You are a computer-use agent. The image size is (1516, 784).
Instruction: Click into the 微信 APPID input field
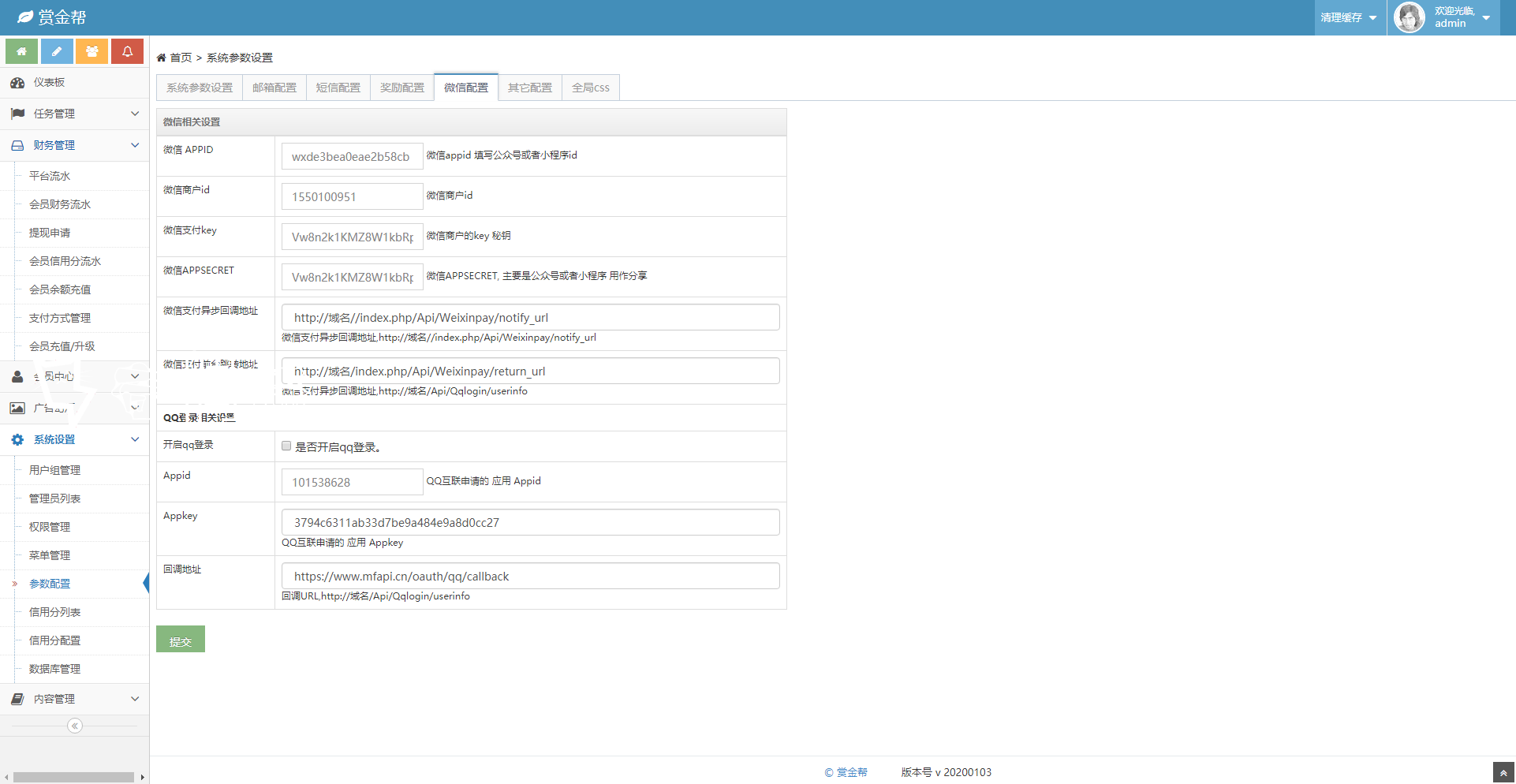(x=352, y=156)
